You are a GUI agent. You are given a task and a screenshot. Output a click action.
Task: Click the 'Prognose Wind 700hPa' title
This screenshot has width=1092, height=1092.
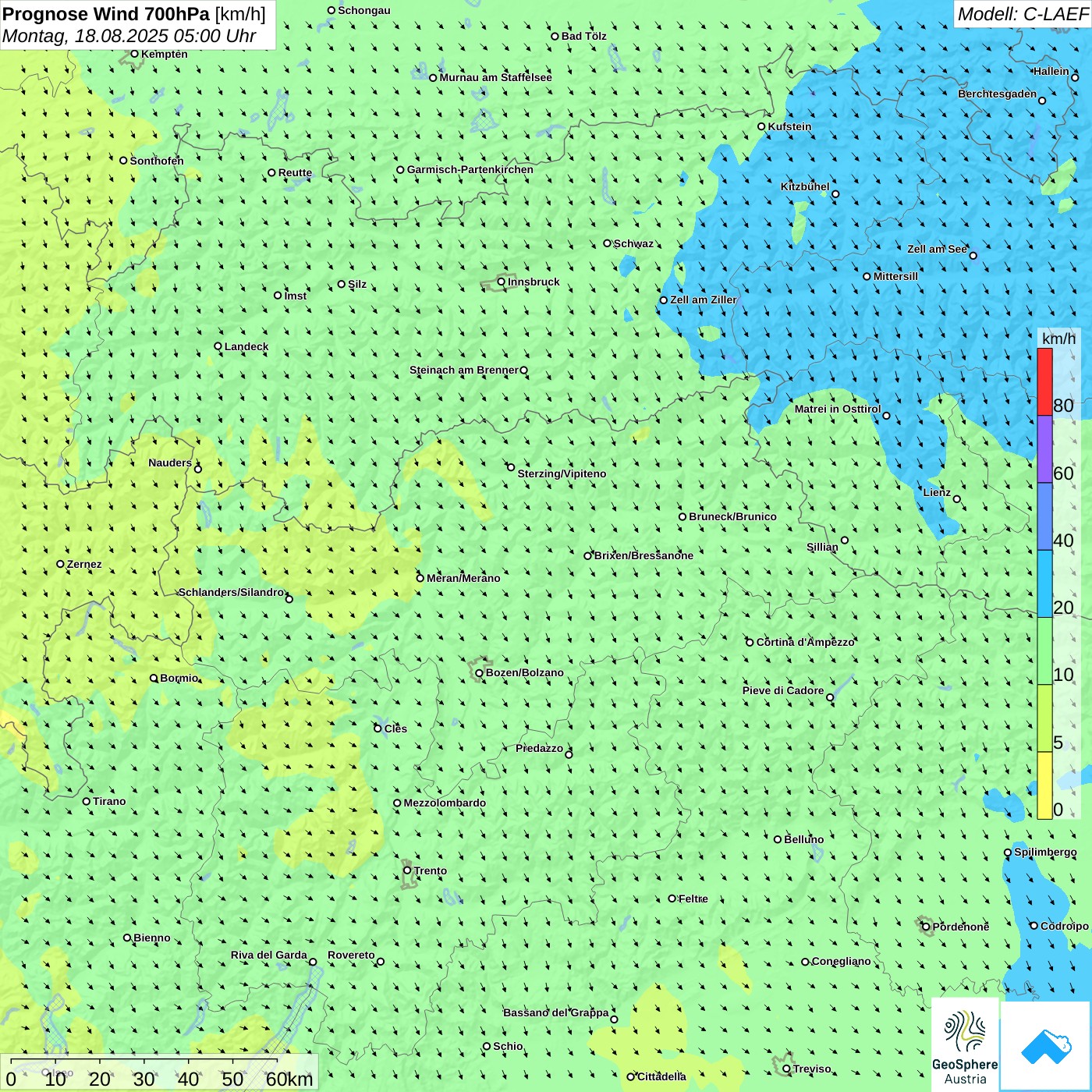click(106, 14)
